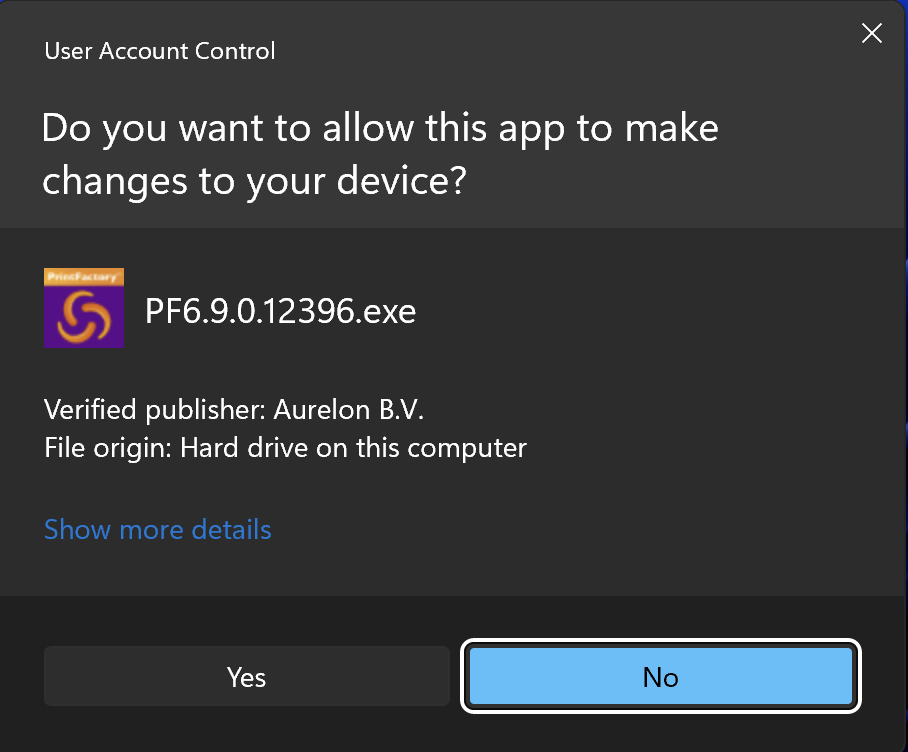Select the PF6.9.0.12396.exe file name
The image size is (908, 752).
280,312
